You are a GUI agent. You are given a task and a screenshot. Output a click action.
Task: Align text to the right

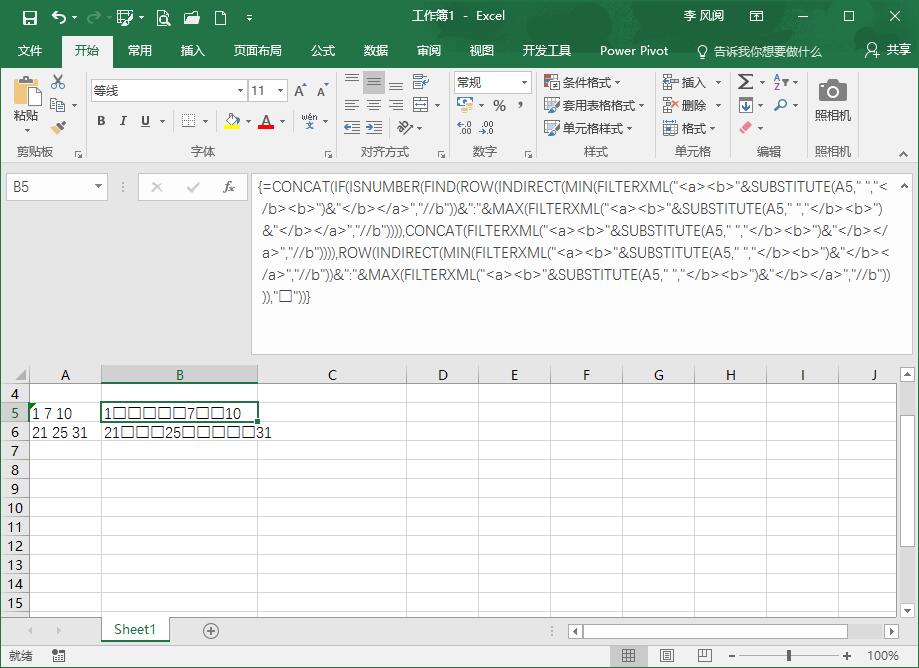(396, 105)
